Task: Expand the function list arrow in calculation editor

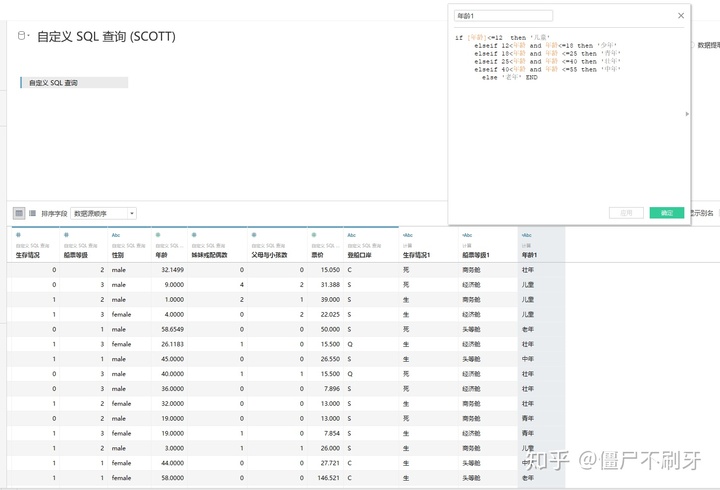Action: click(687, 114)
